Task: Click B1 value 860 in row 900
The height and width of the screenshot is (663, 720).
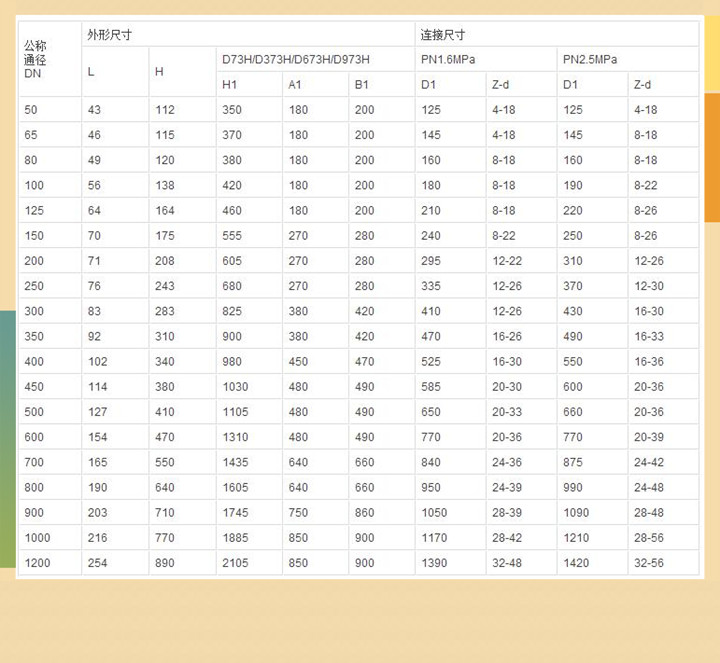Action: coord(365,512)
